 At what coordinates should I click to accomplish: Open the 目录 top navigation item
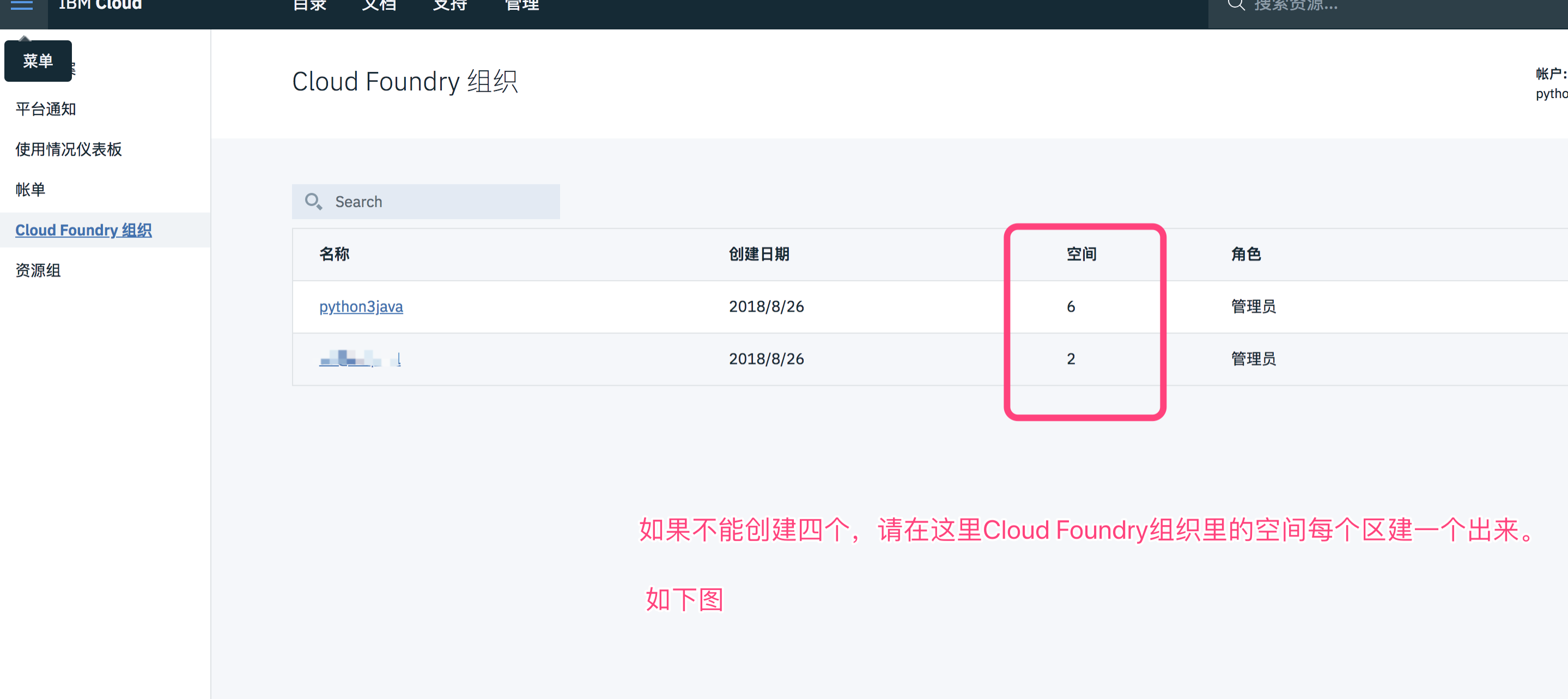309,6
